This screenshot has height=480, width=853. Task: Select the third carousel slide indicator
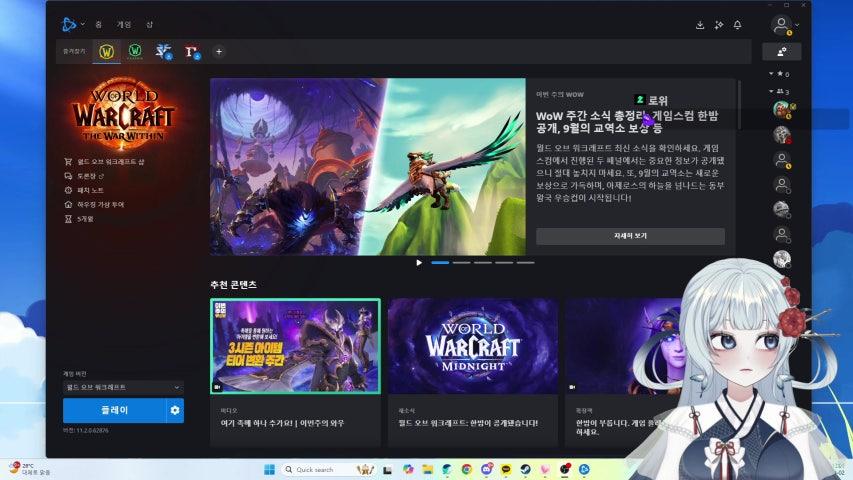[483, 263]
